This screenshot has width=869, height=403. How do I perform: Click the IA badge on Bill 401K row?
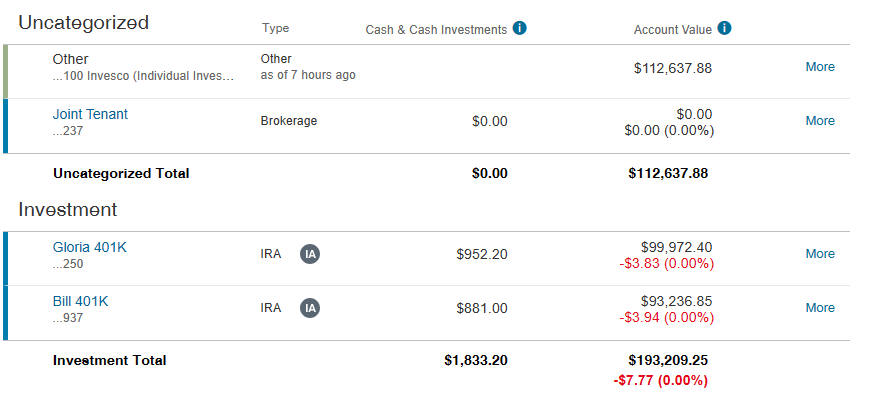click(x=310, y=308)
